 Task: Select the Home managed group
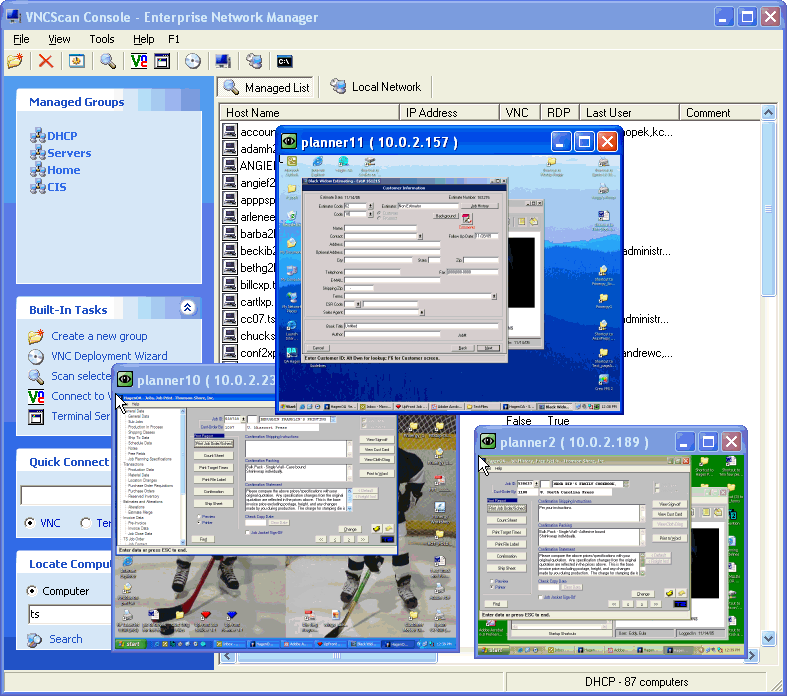pos(64,170)
